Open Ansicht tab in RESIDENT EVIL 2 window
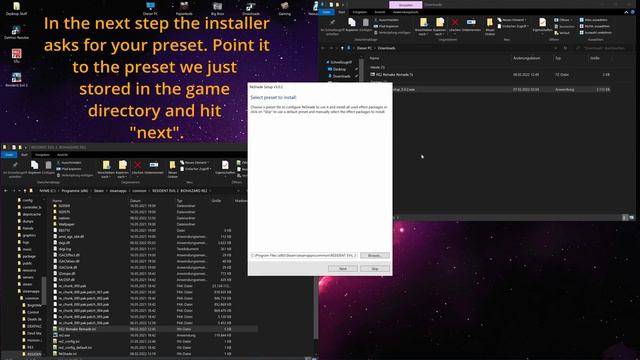This screenshot has height=360, width=640. [x=62, y=155]
